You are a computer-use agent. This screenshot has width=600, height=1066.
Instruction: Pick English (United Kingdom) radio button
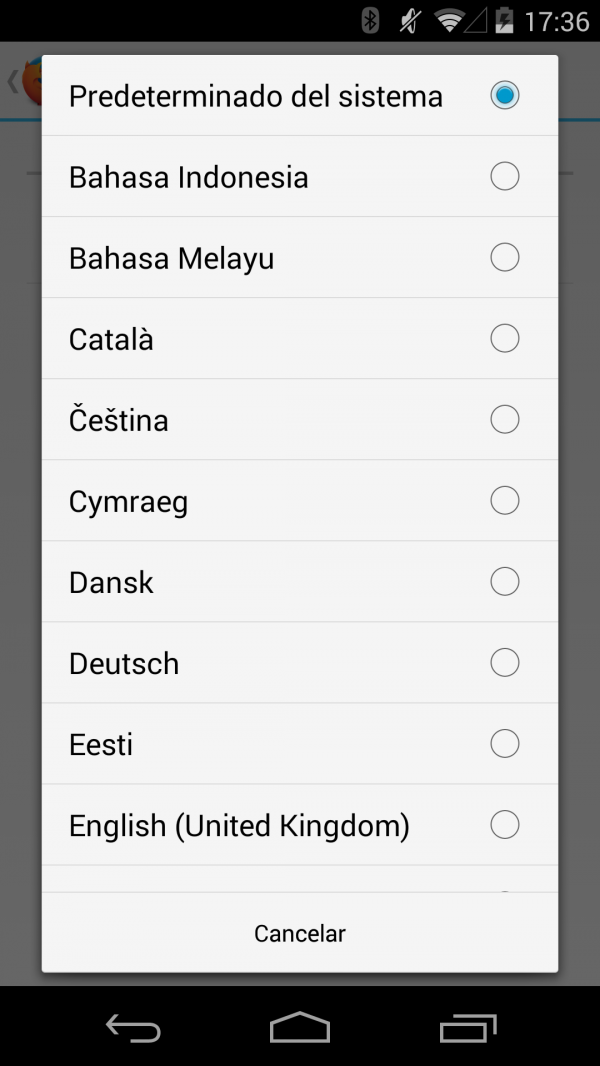coord(505,825)
